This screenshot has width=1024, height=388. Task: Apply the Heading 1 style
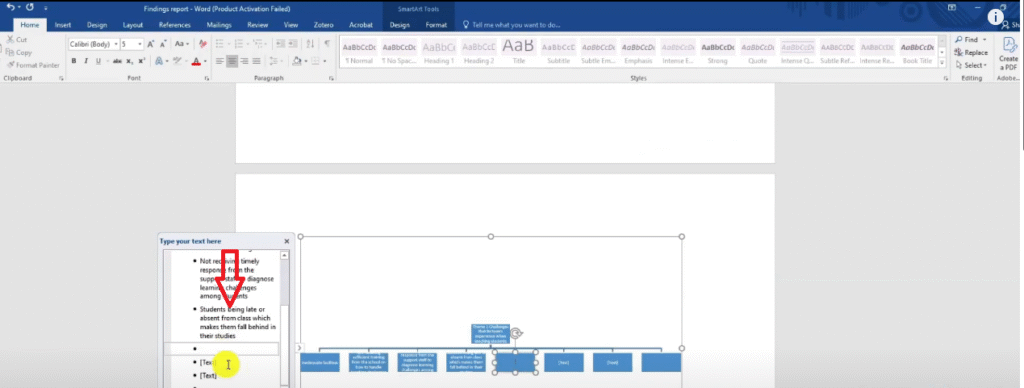438,52
